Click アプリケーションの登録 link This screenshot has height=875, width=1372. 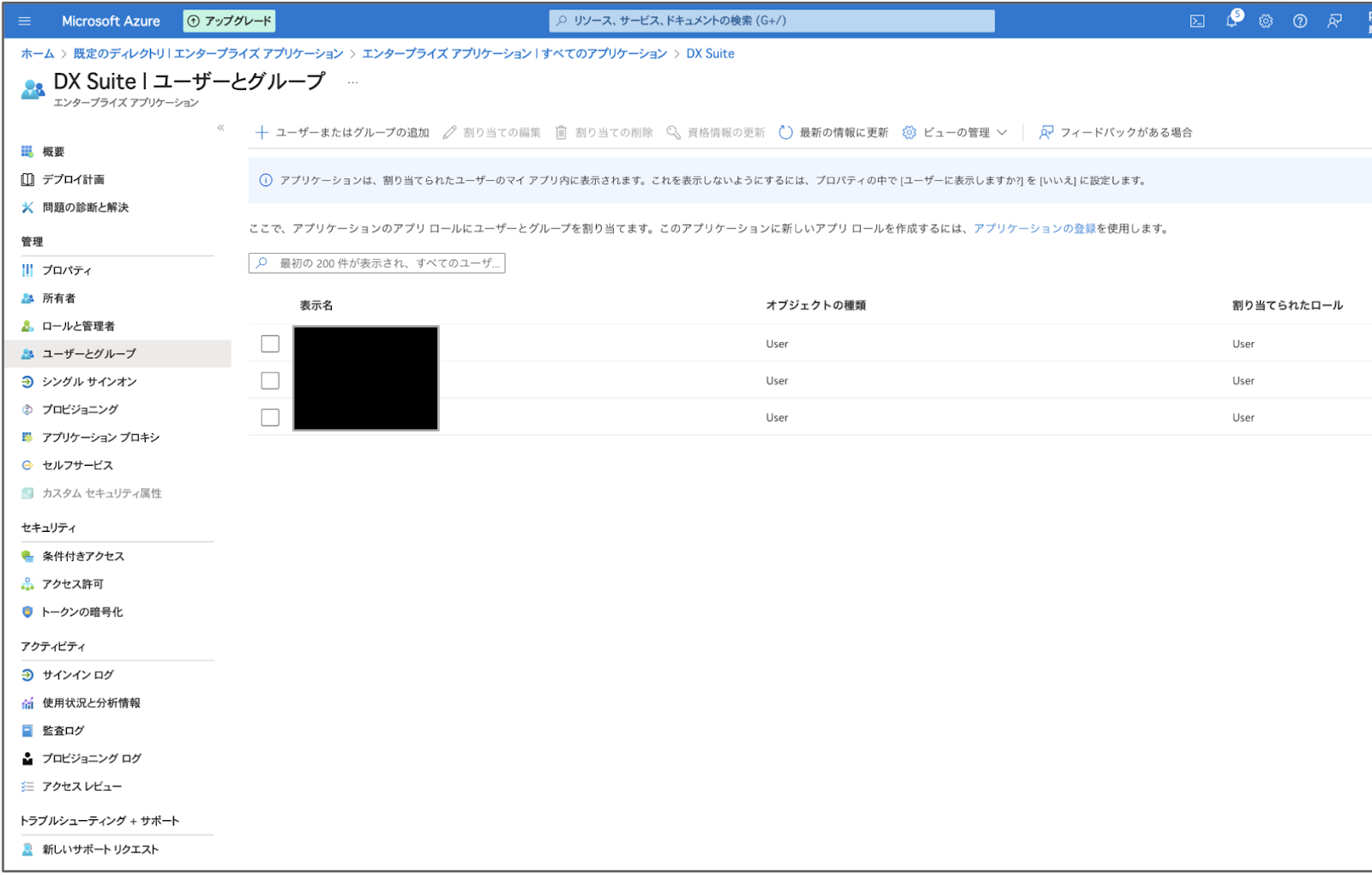click(x=1034, y=228)
